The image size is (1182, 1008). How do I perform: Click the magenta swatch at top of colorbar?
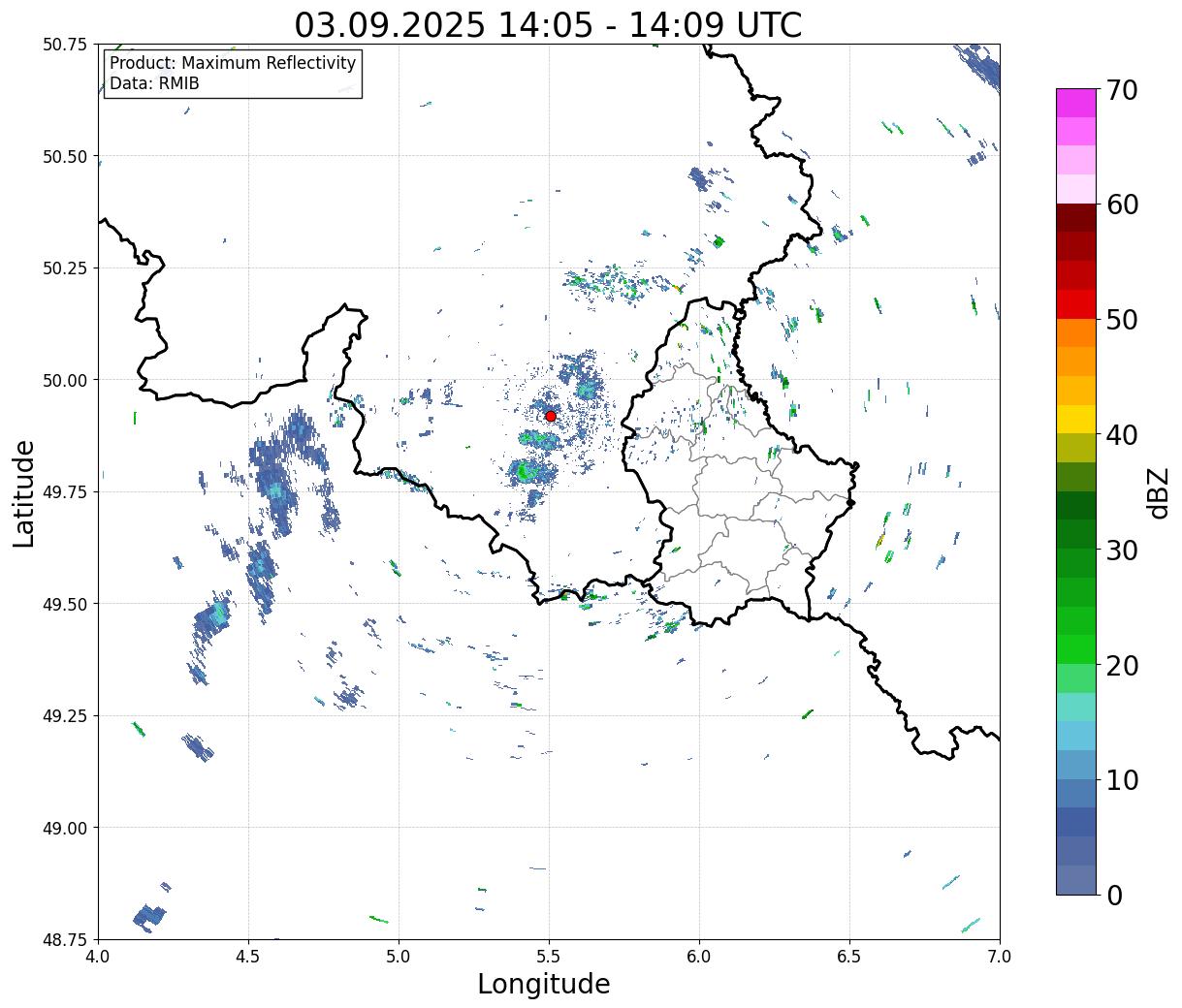click(1076, 103)
